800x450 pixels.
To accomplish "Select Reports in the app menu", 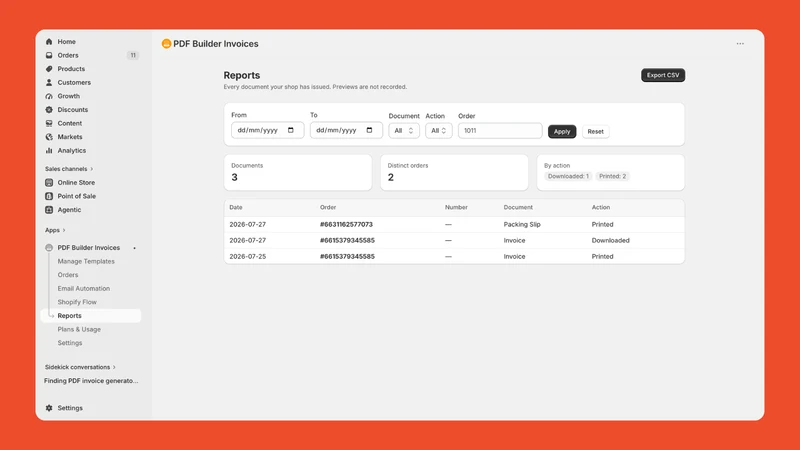I will pos(90,316).
